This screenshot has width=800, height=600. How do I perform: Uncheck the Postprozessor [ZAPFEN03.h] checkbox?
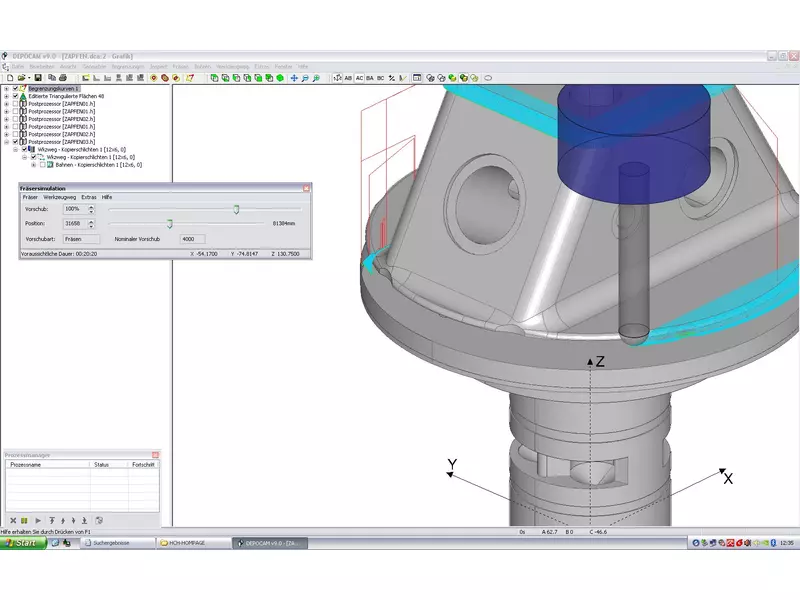16,142
